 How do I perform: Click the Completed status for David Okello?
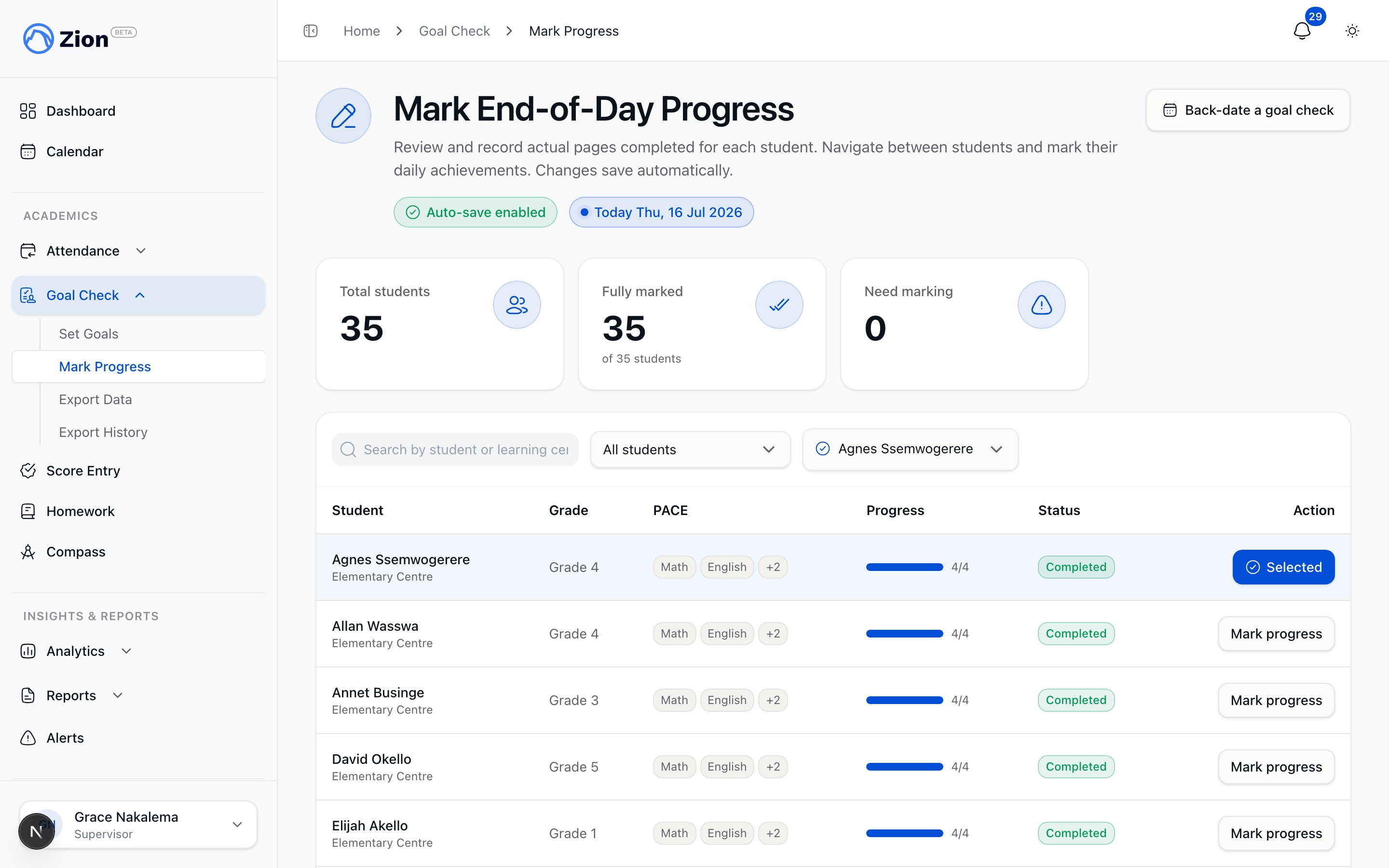(1076, 767)
